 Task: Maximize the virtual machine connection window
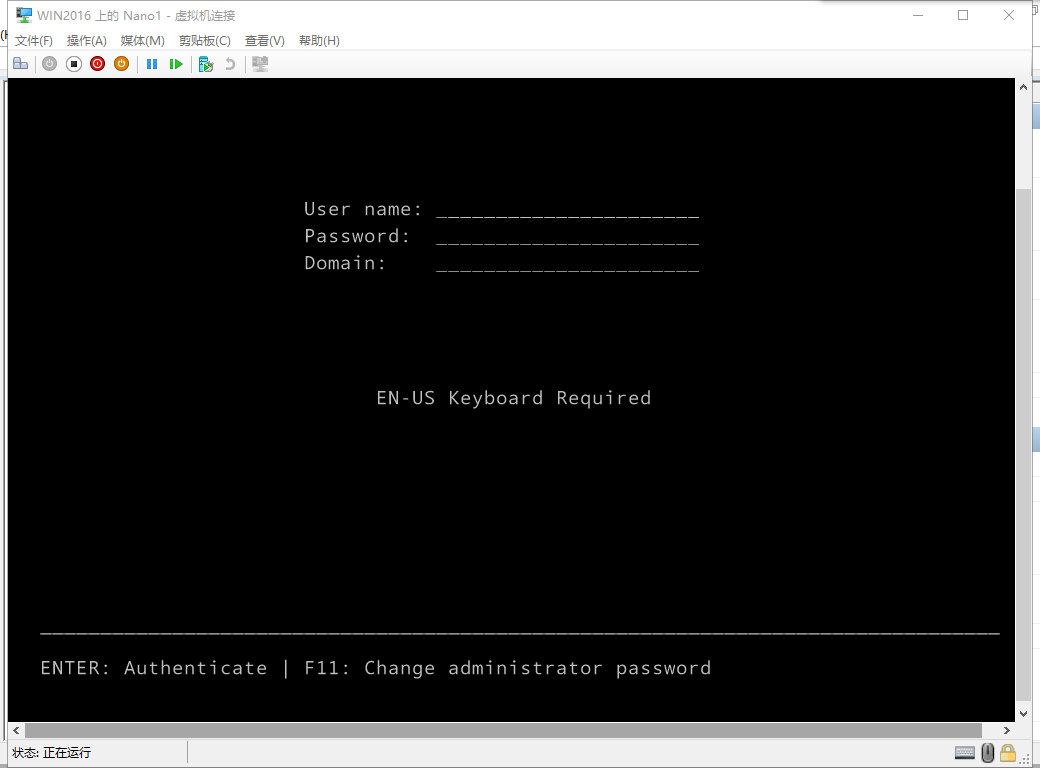click(963, 15)
